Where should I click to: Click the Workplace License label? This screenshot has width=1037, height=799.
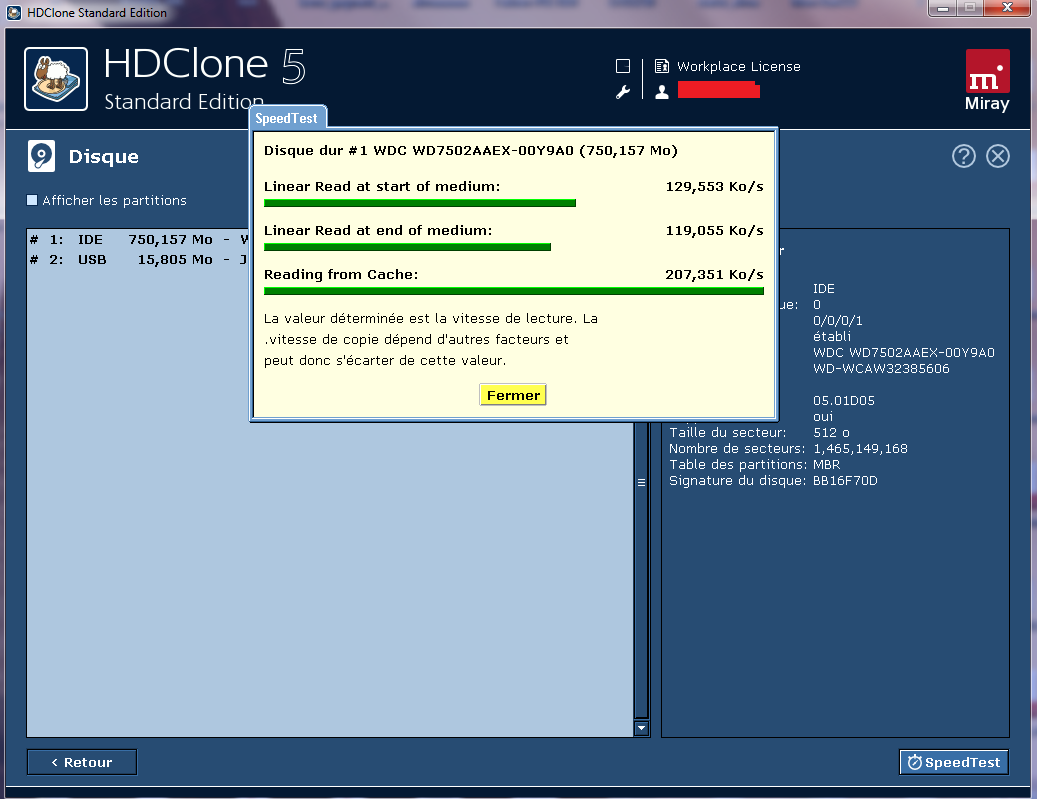click(739, 66)
